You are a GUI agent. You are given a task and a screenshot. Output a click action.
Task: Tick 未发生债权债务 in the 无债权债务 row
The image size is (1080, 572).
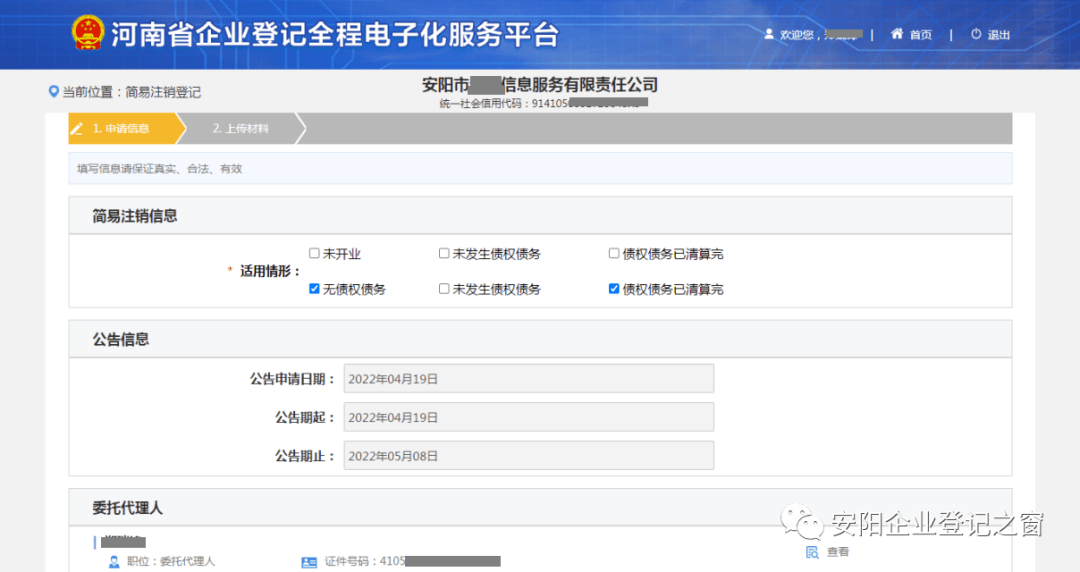pyautogui.click(x=444, y=289)
